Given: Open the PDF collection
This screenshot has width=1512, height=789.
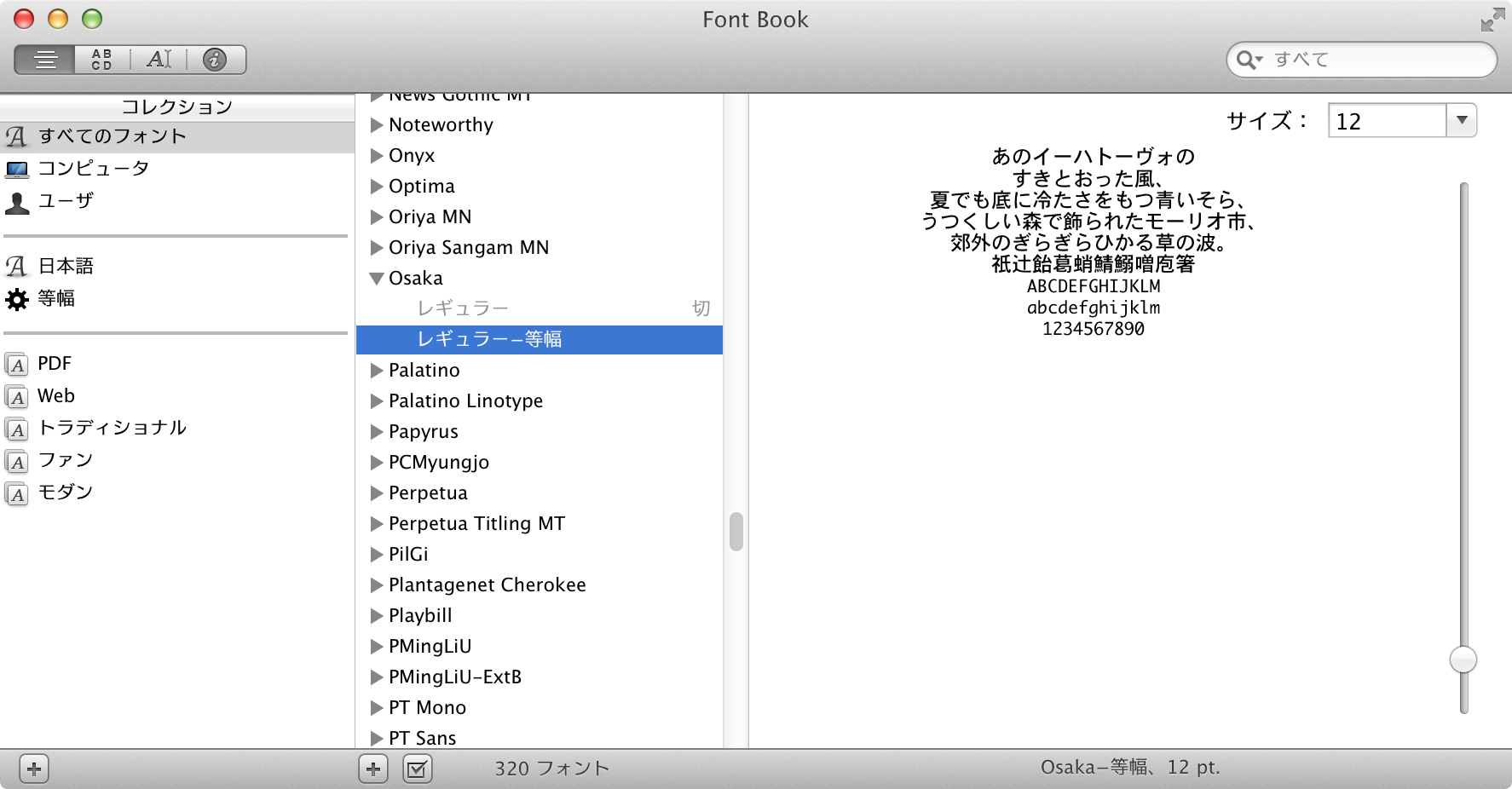Looking at the screenshot, I should [177, 364].
